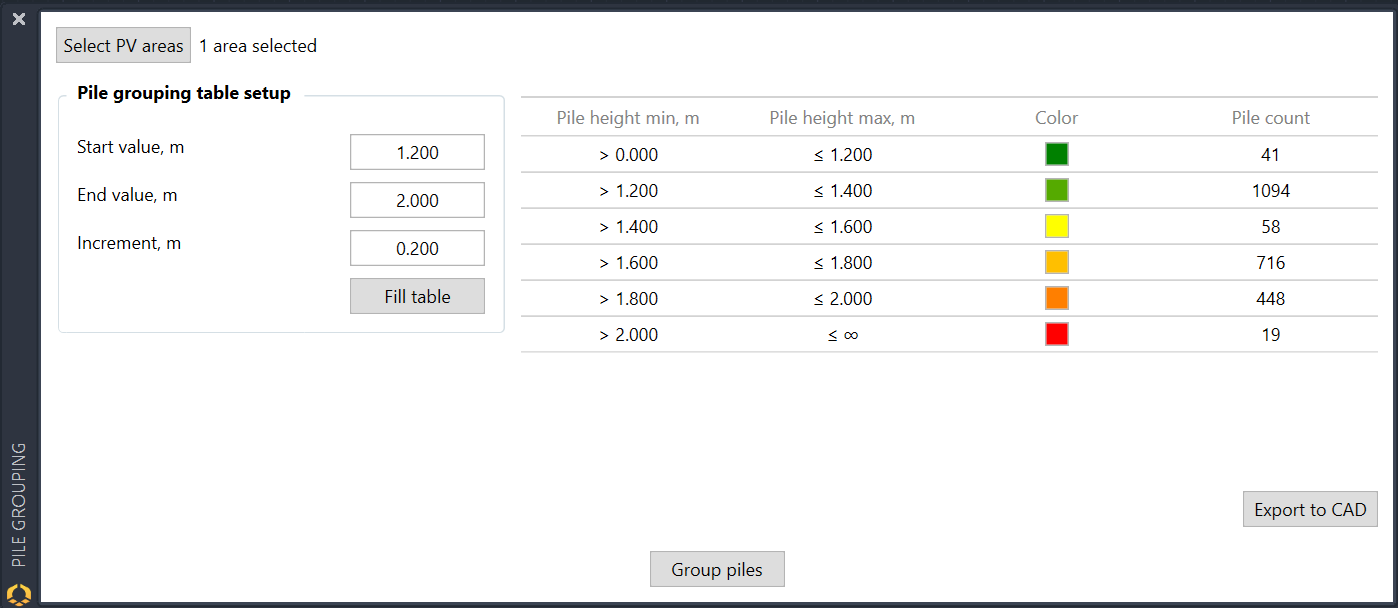Export the pile table to CAD

[x=1310, y=509]
